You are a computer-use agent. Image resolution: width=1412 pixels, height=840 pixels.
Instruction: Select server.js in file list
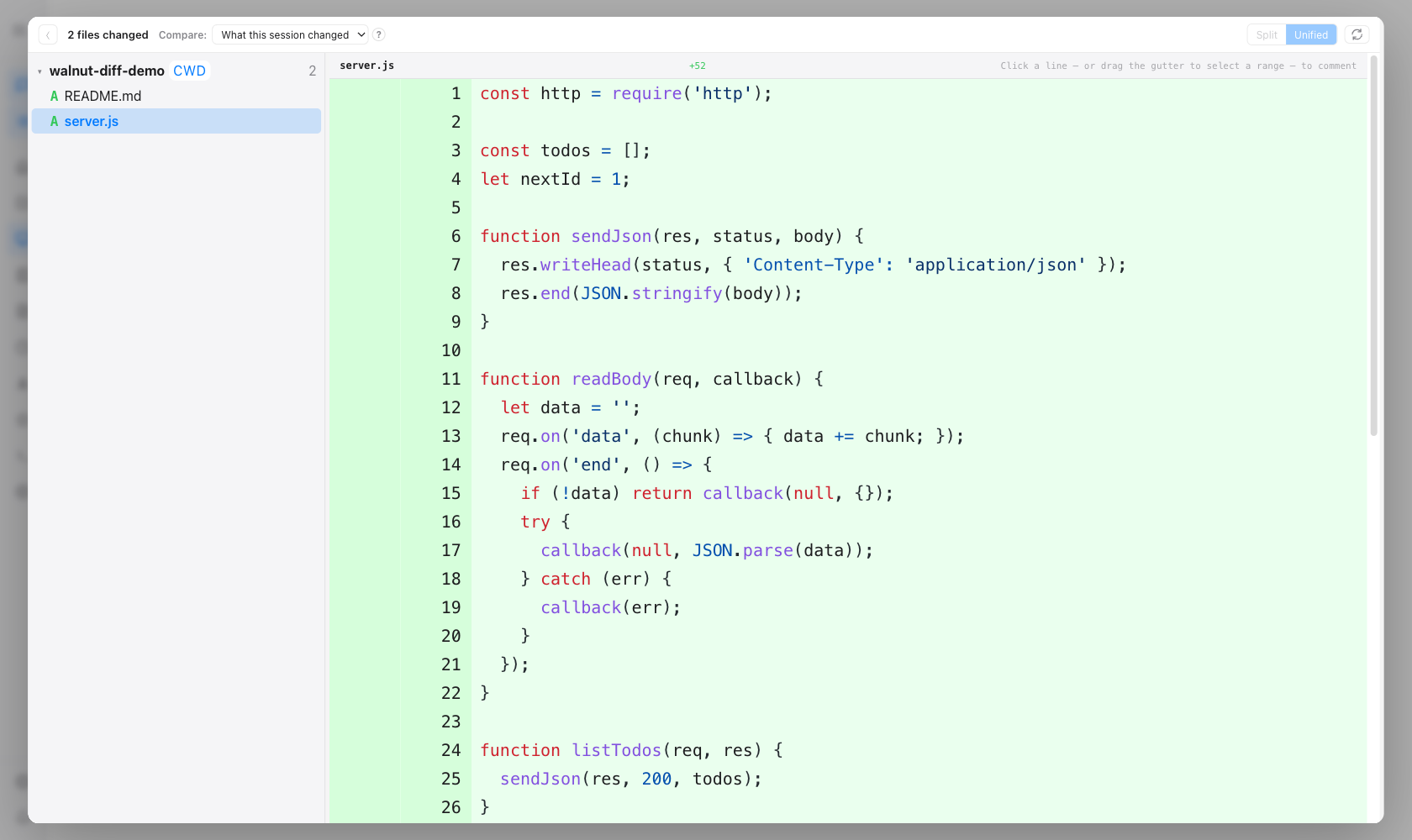(176, 121)
